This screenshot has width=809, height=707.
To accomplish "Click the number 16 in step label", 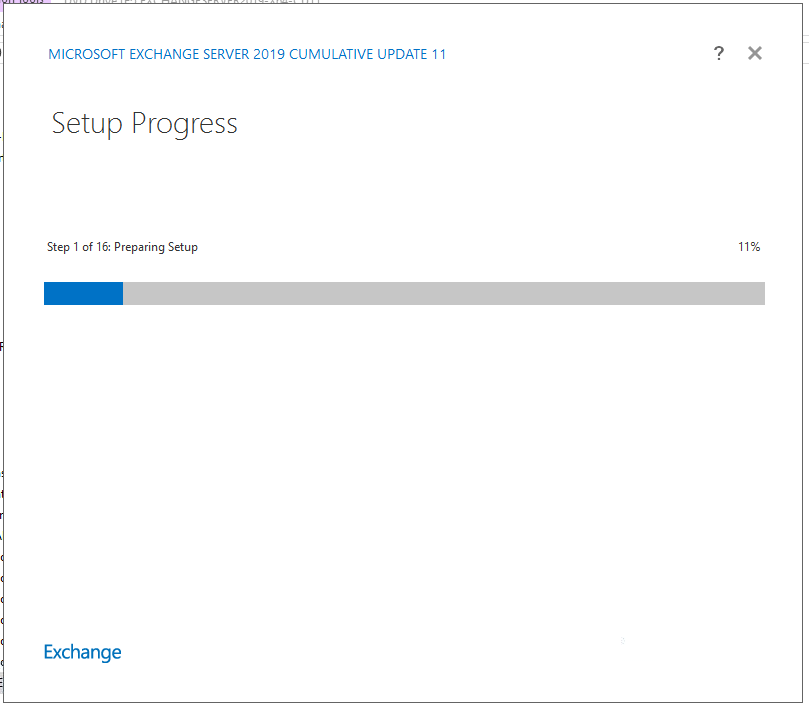I will click(x=103, y=247).
